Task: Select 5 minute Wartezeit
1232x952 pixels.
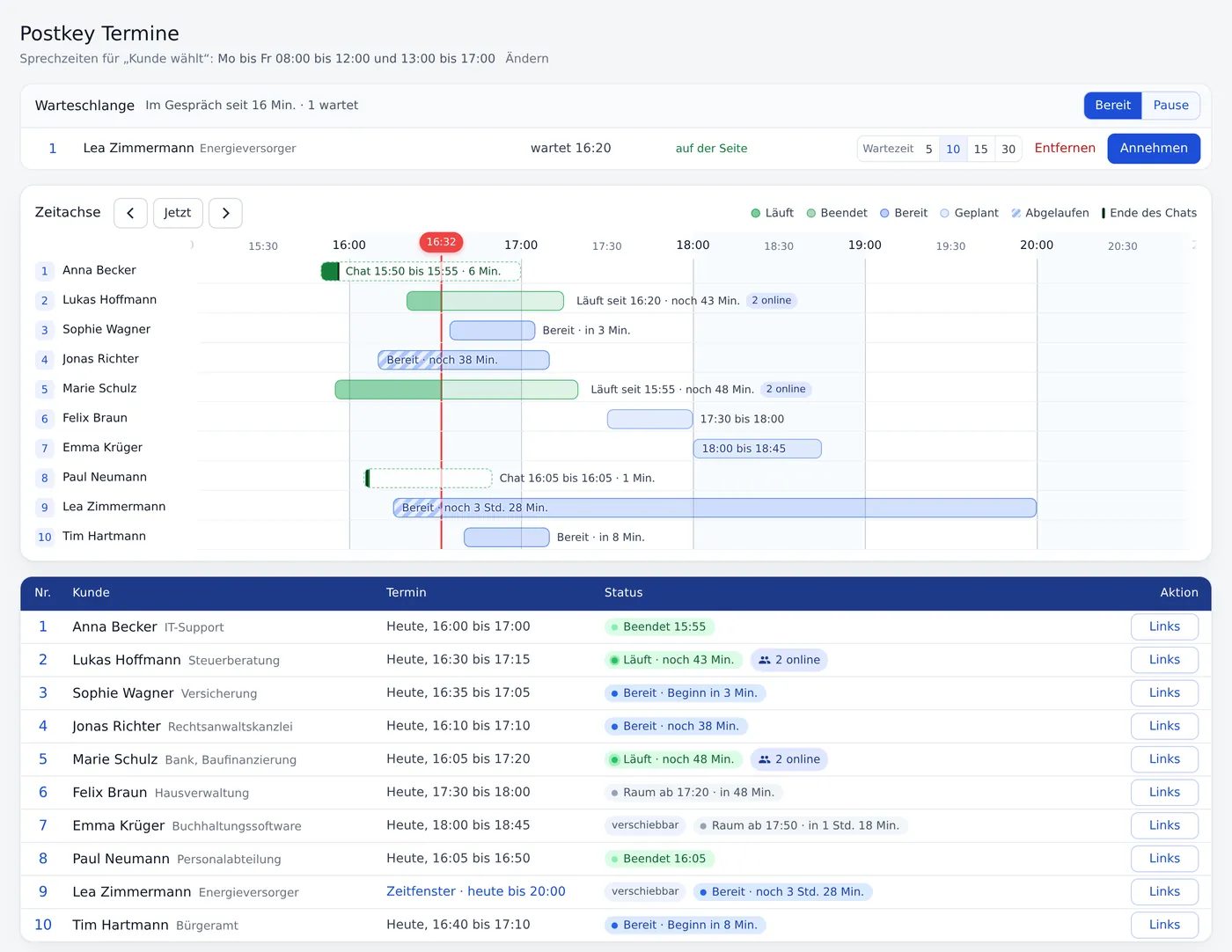Action: [x=928, y=149]
